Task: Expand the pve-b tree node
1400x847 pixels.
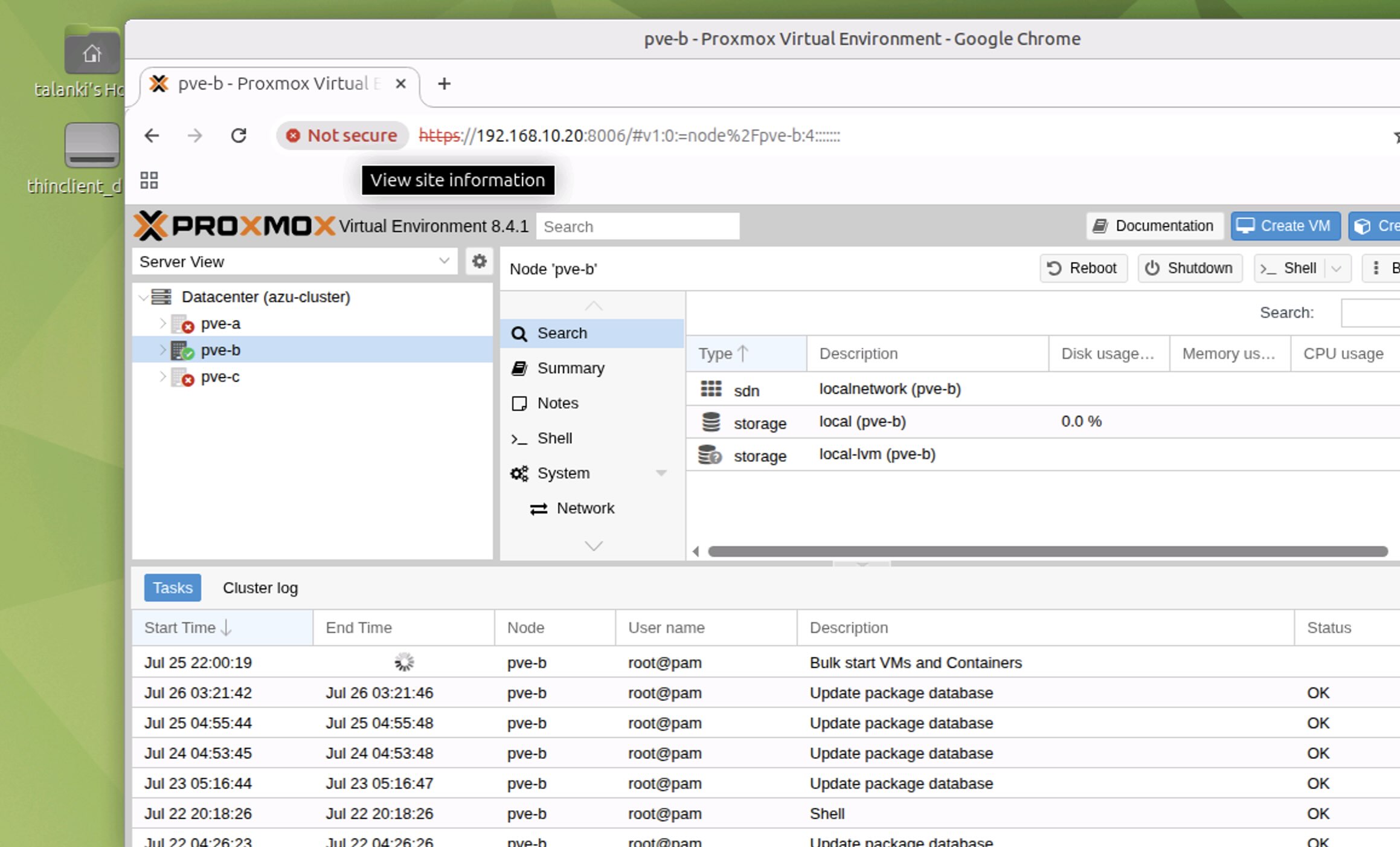Action: [x=162, y=350]
